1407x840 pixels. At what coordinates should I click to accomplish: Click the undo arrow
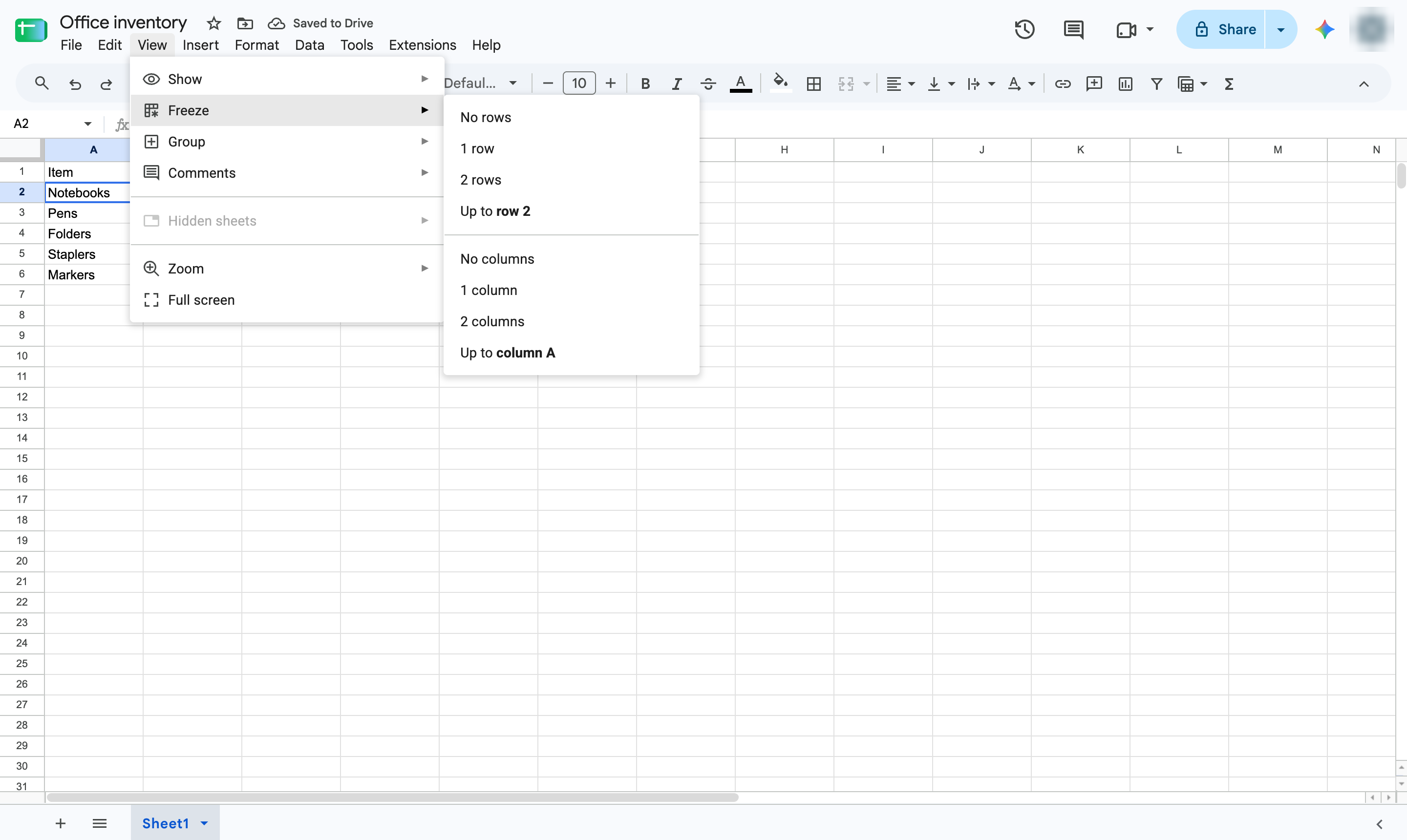click(75, 84)
